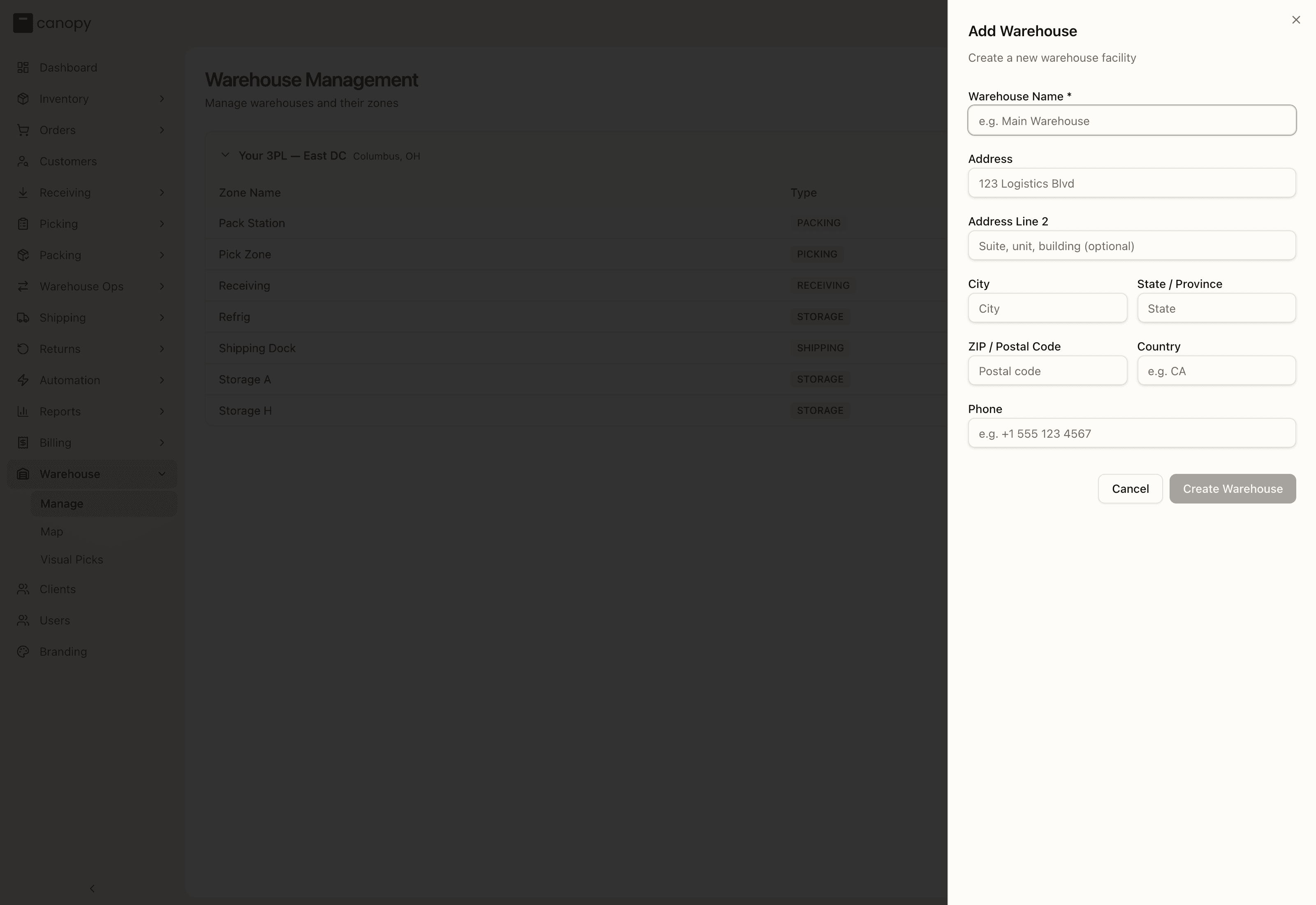Viewport: 1316px width, 905px height.
Task: Collapse the Warehouse submenu chevron
Action: click(162, 473)
